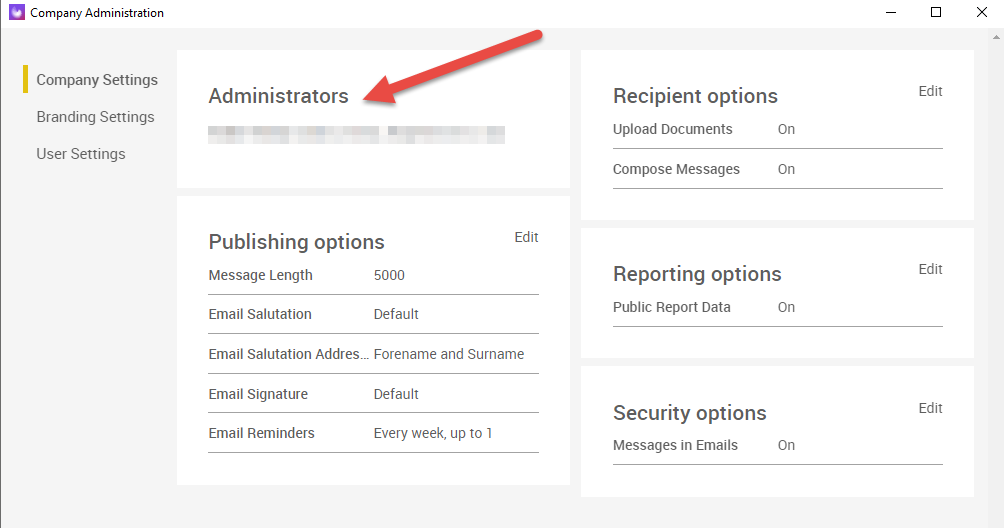This screenshot has width=1004, height=528.
Task: Click the Compose Messages On value
Action: click(x=786, y=170)
